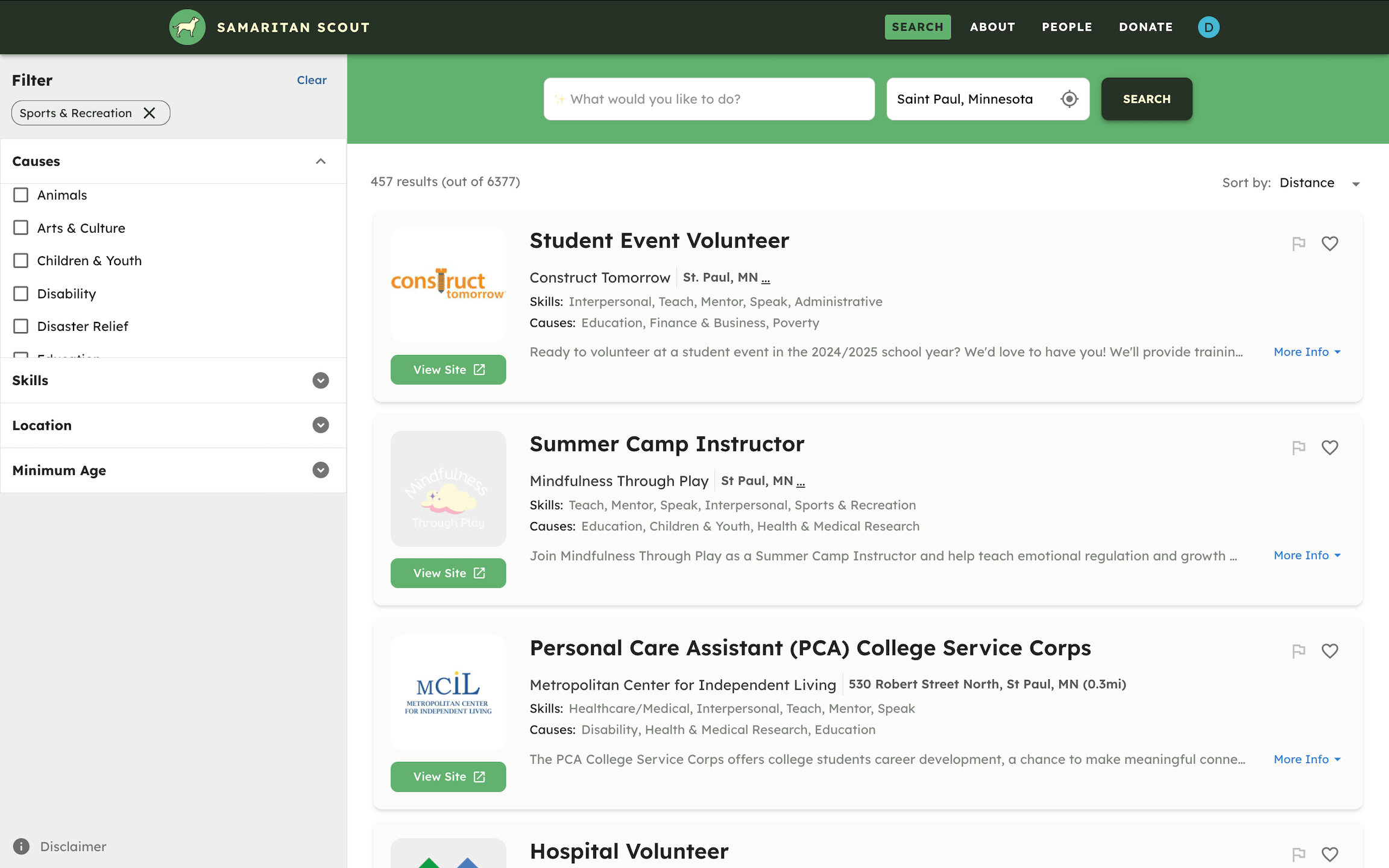Open the Search nav tab
Viewport: 1389px width, 868px height.
tap(918, 27)
